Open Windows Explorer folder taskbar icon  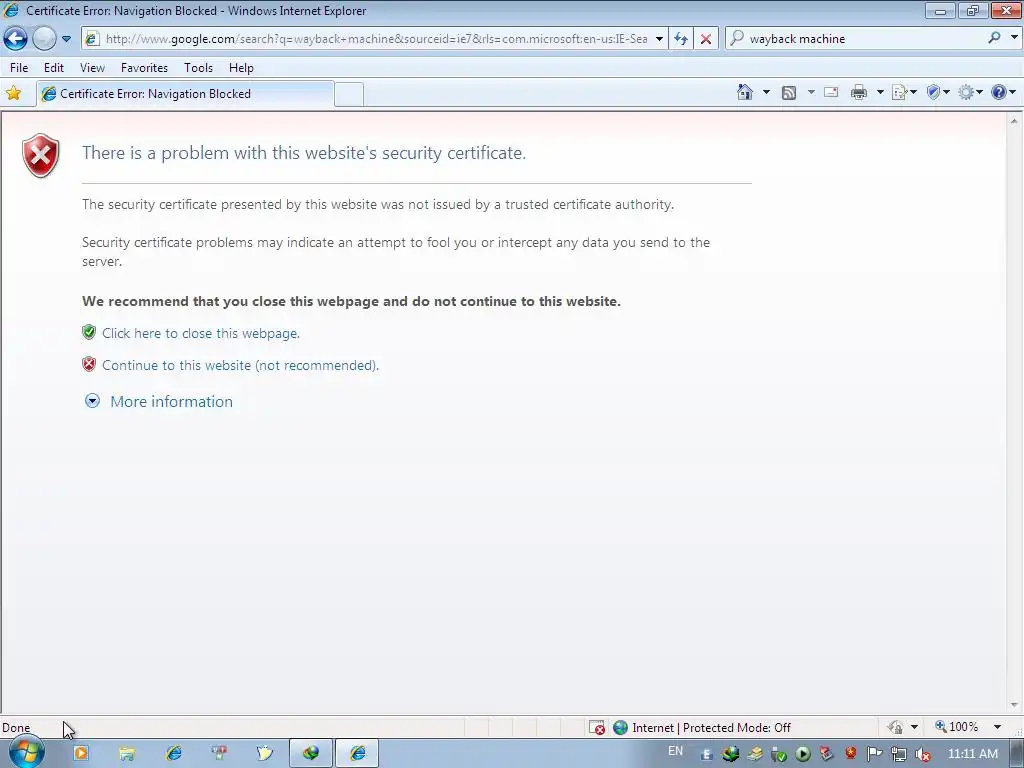(127, 754)
